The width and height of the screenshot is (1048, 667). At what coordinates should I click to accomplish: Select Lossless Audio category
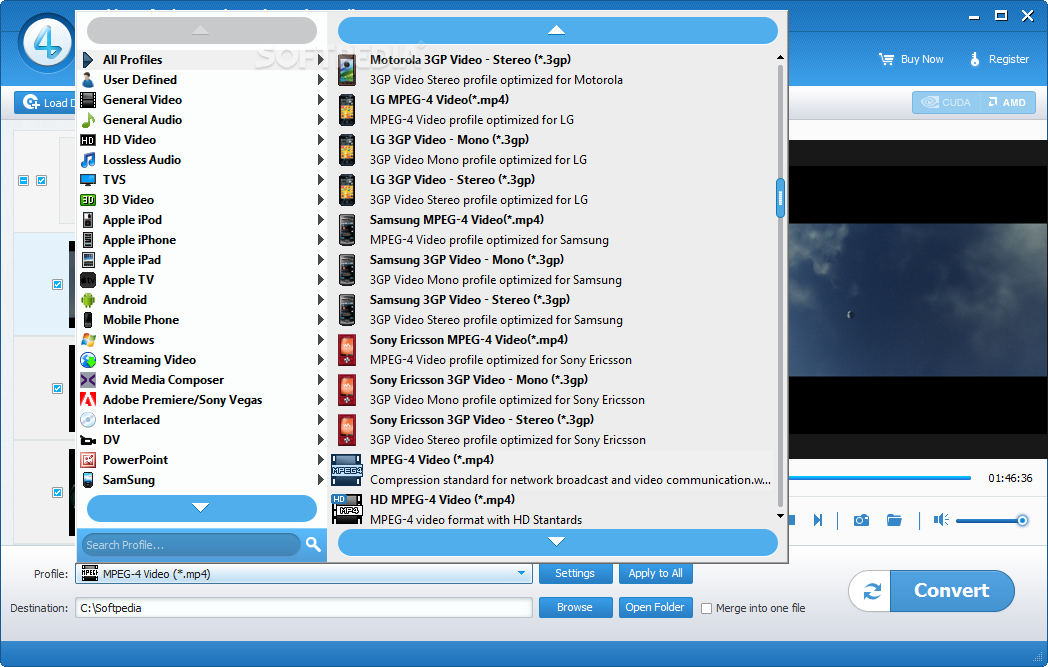pos(203,160)
